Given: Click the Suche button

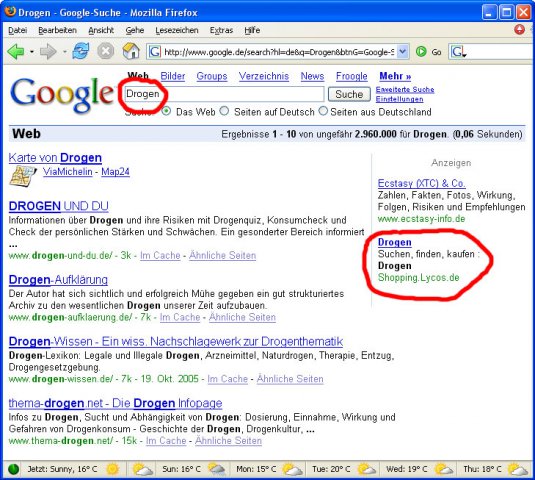Looking at the screenshot, I should pos(349,94).
